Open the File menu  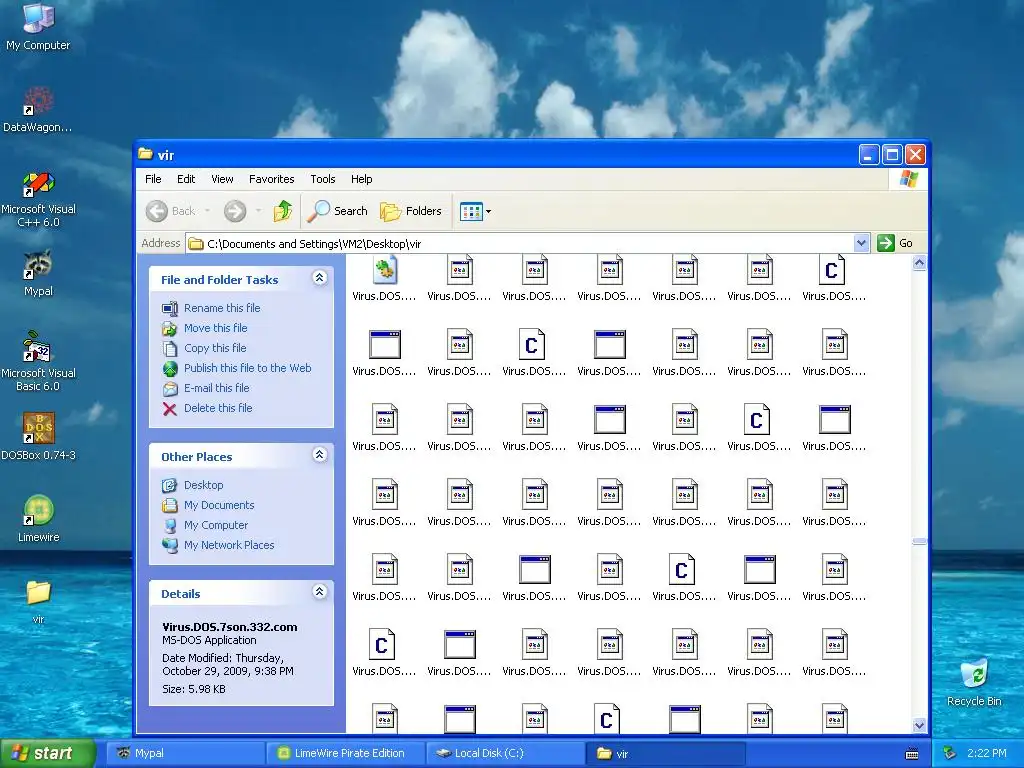click(x=153, y=179)
